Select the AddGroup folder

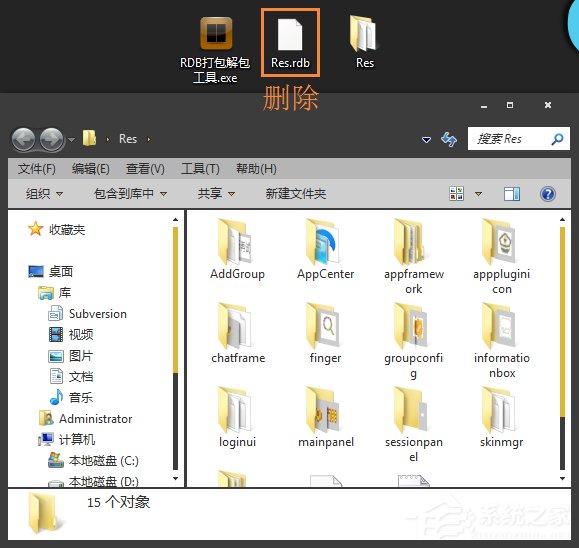(x=237, y=250)
